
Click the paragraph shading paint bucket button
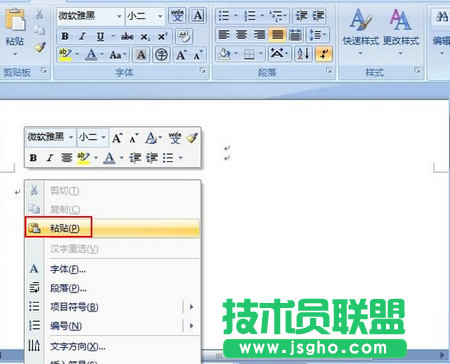click(224, 54)
